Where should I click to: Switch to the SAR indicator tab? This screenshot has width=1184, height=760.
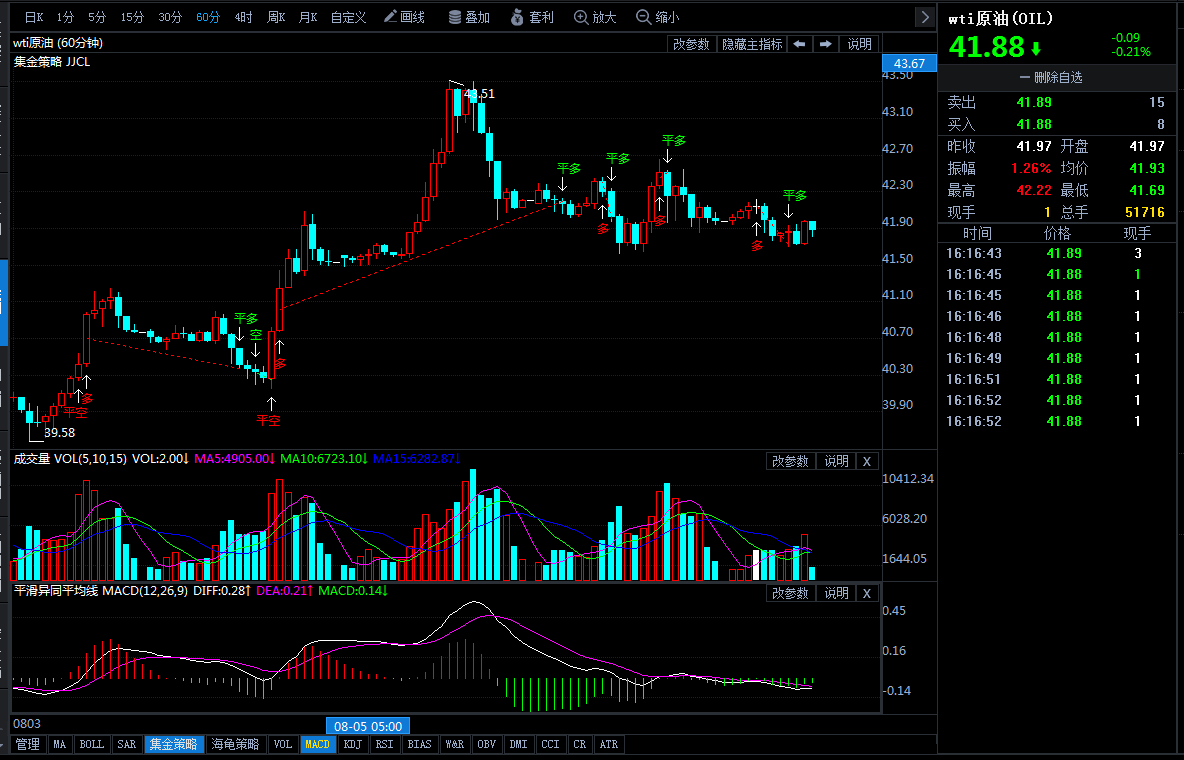point(127,744)
